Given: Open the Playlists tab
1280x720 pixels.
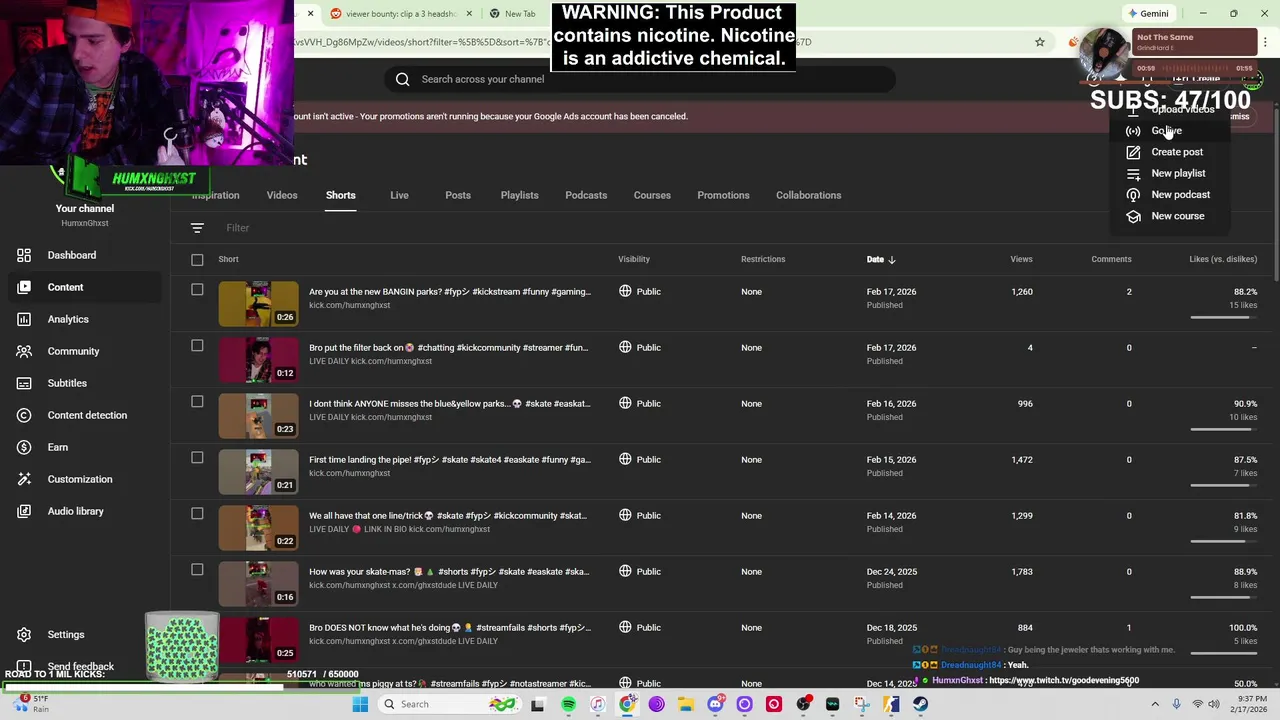Looking at the screenshot, I should click(x=519, y=195).
